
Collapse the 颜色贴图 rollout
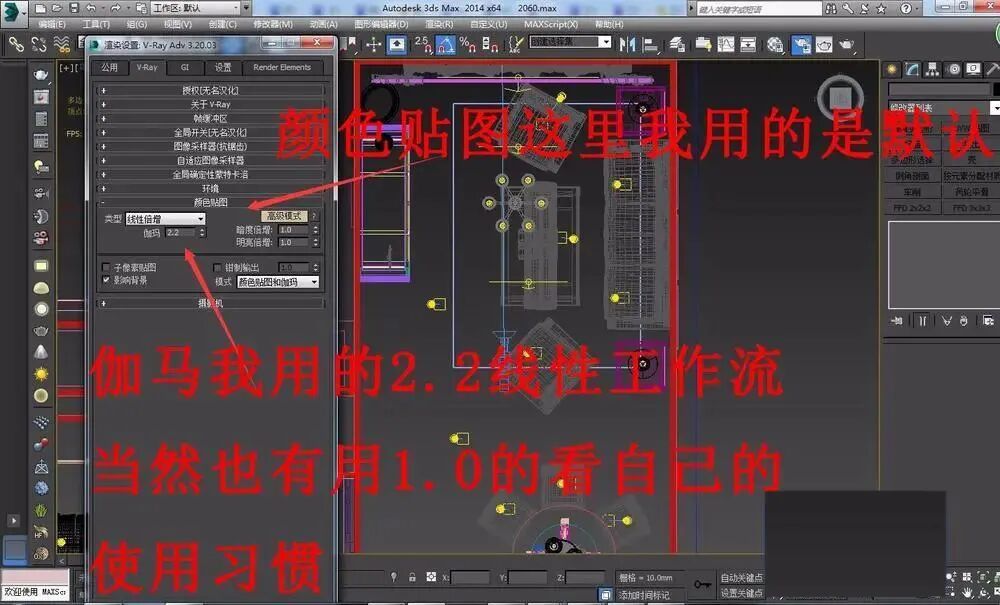tap(210, 202)
